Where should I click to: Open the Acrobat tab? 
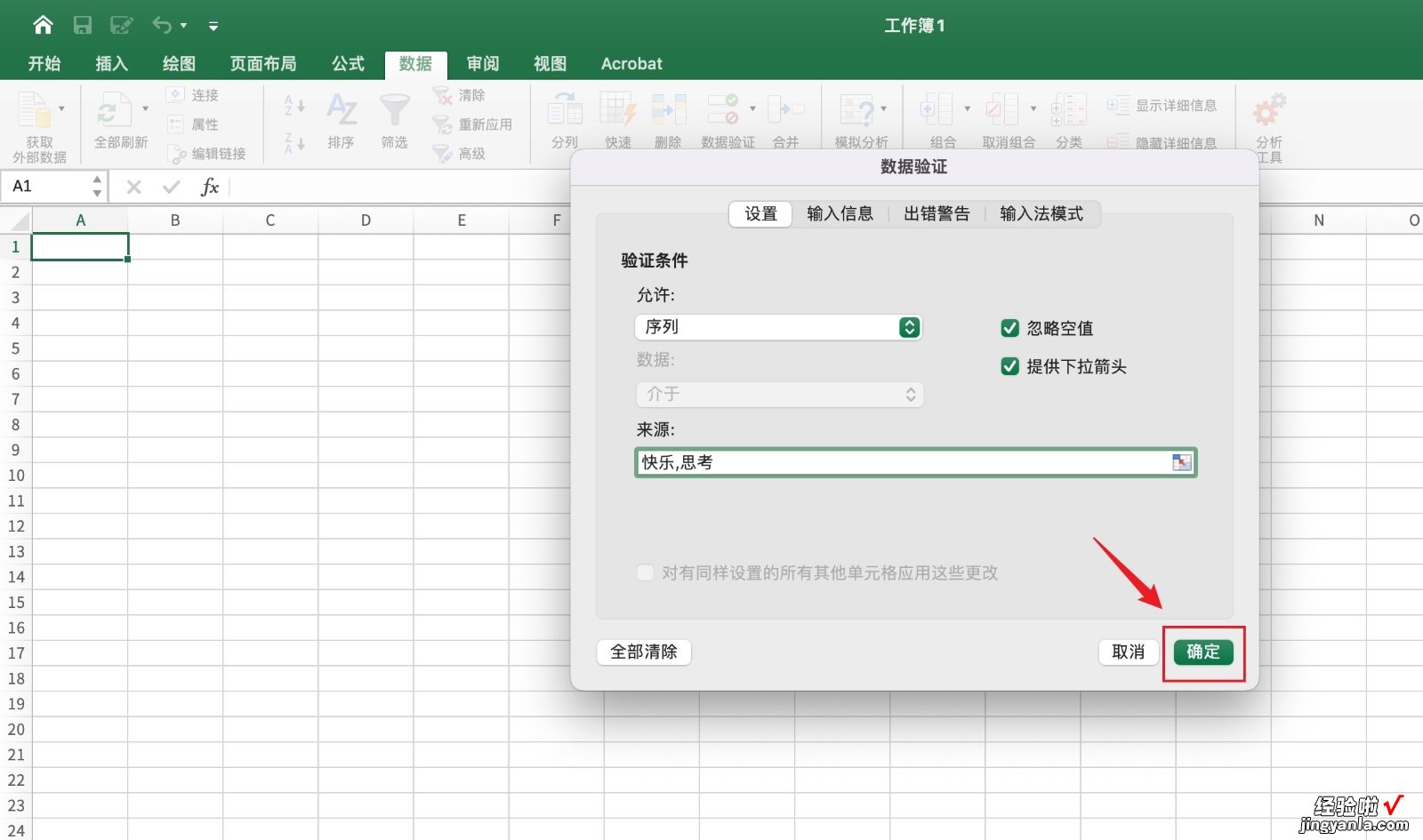coord(631,63)
